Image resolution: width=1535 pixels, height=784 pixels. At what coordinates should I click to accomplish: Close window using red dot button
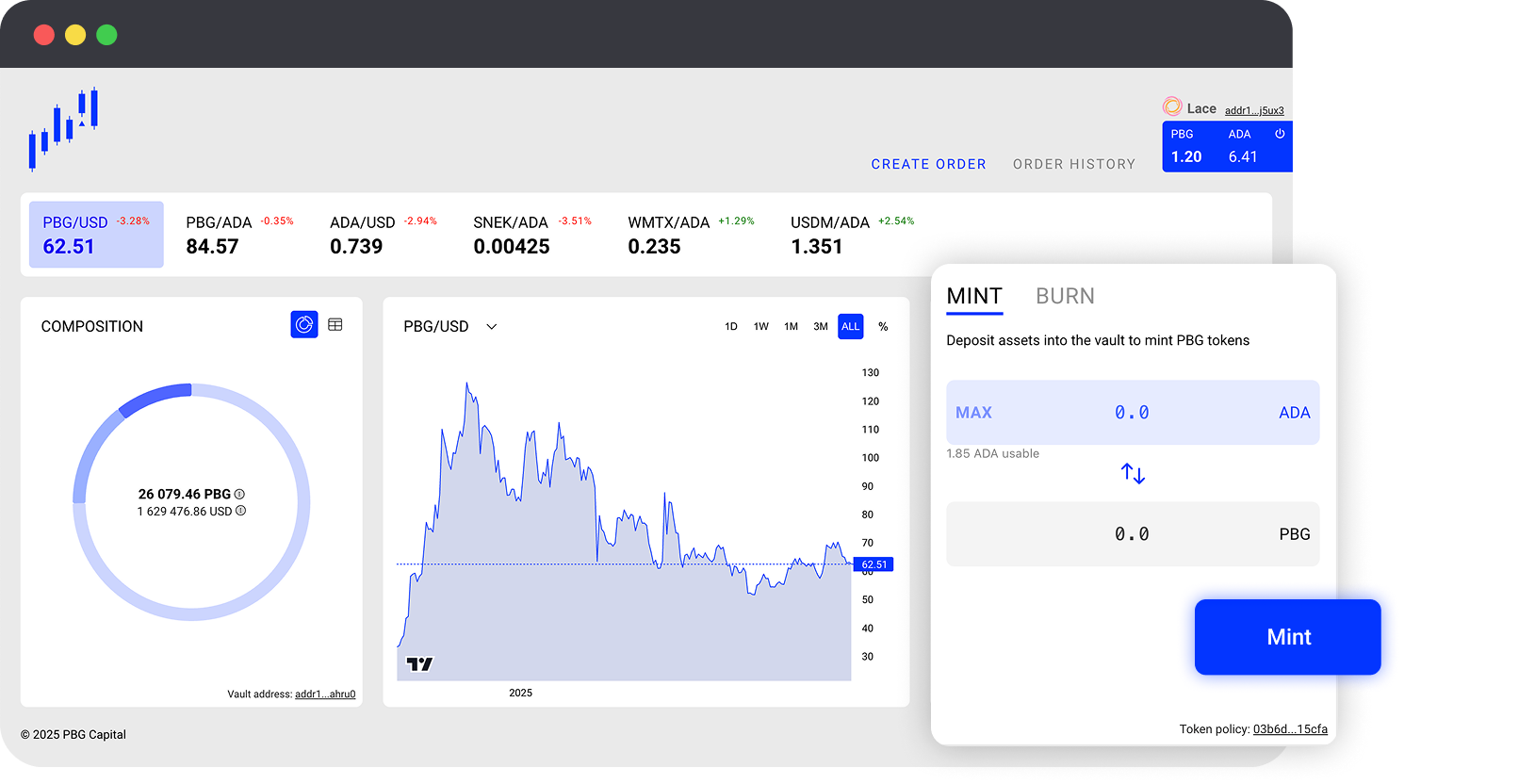click(44, 35)
